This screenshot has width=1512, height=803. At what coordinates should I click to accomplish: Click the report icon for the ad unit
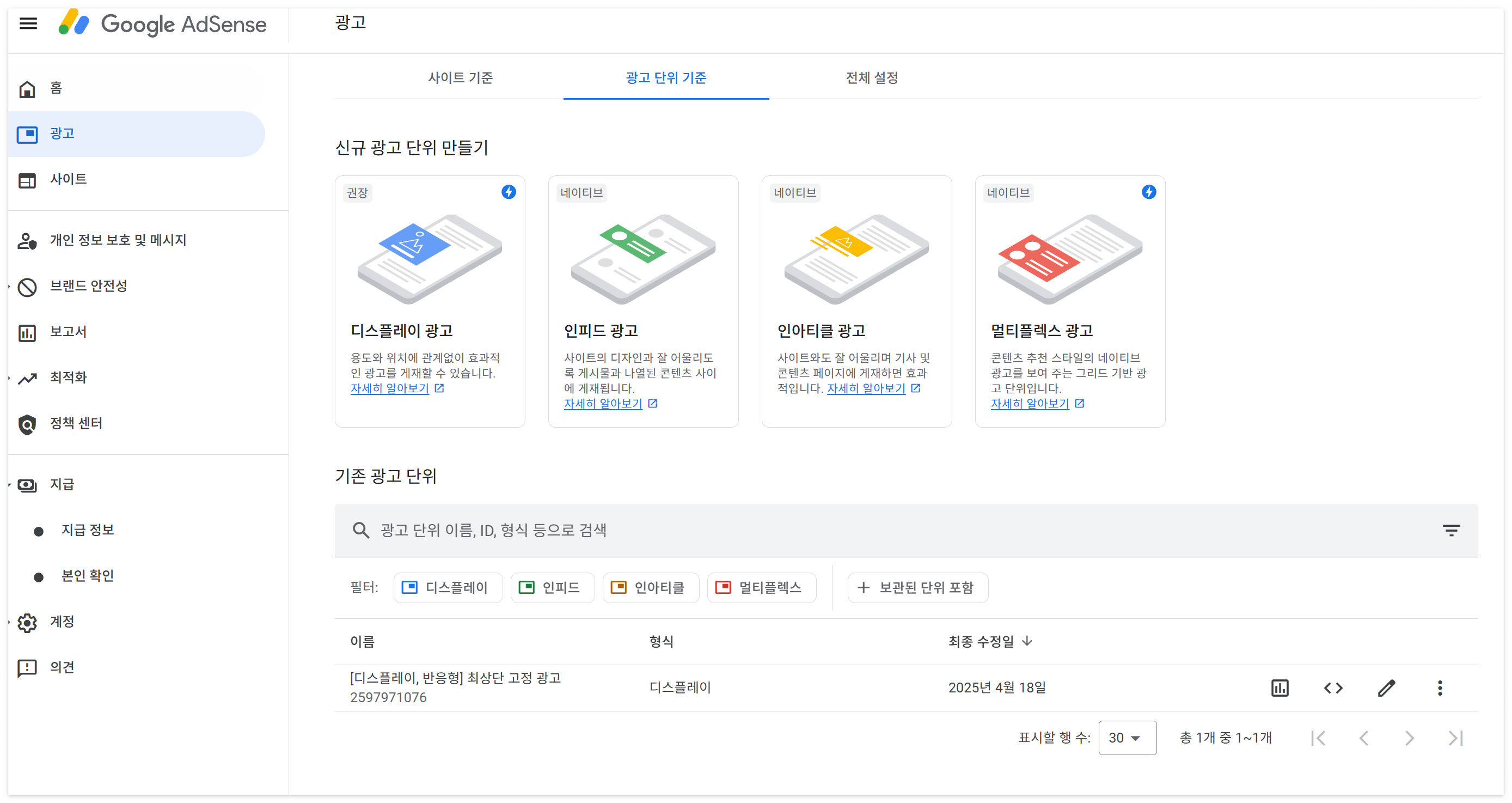click(x=1280, y=688)
